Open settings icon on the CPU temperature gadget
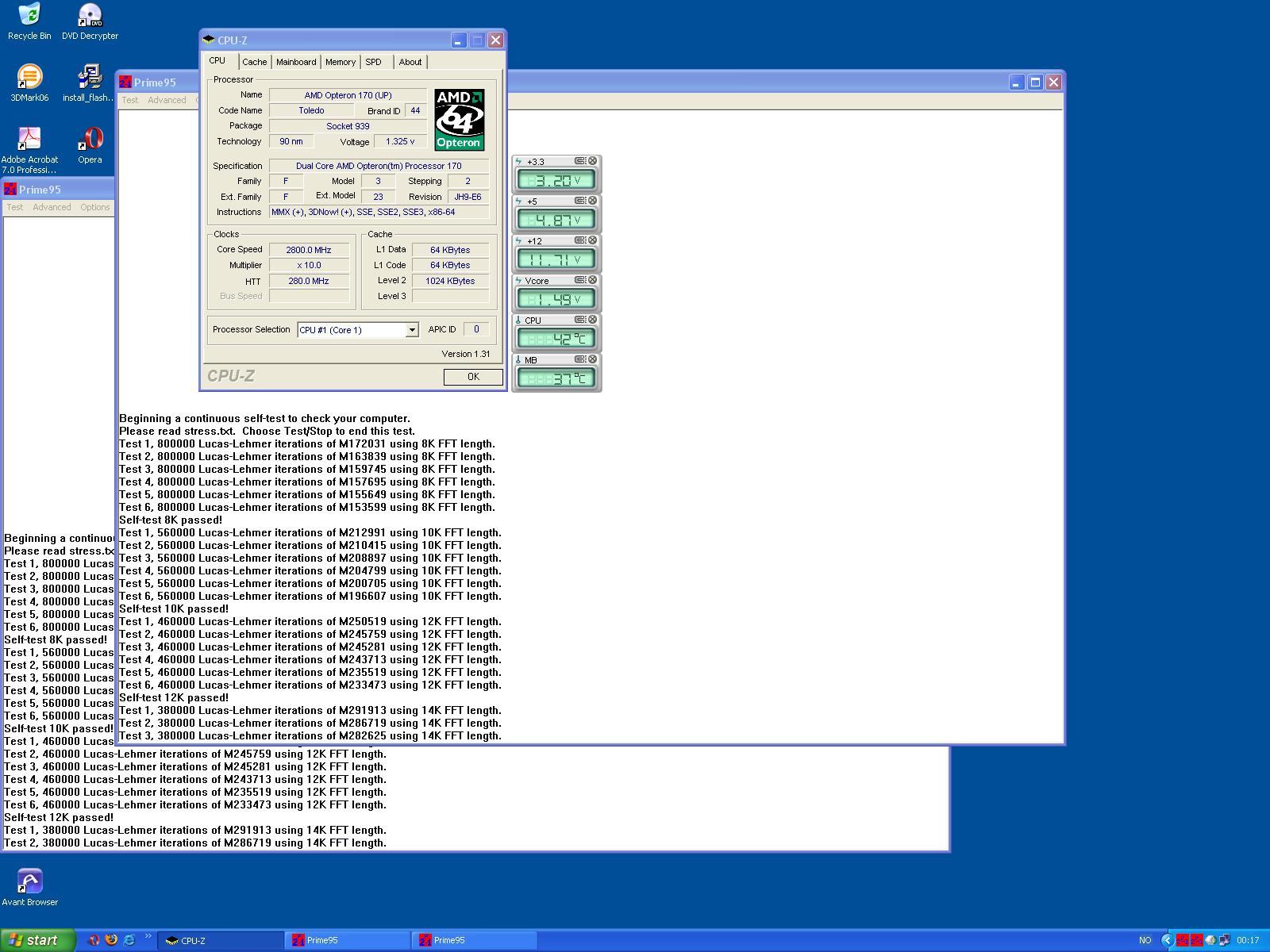This screenshot has width=1270, height=952. (x=580, y=320)
